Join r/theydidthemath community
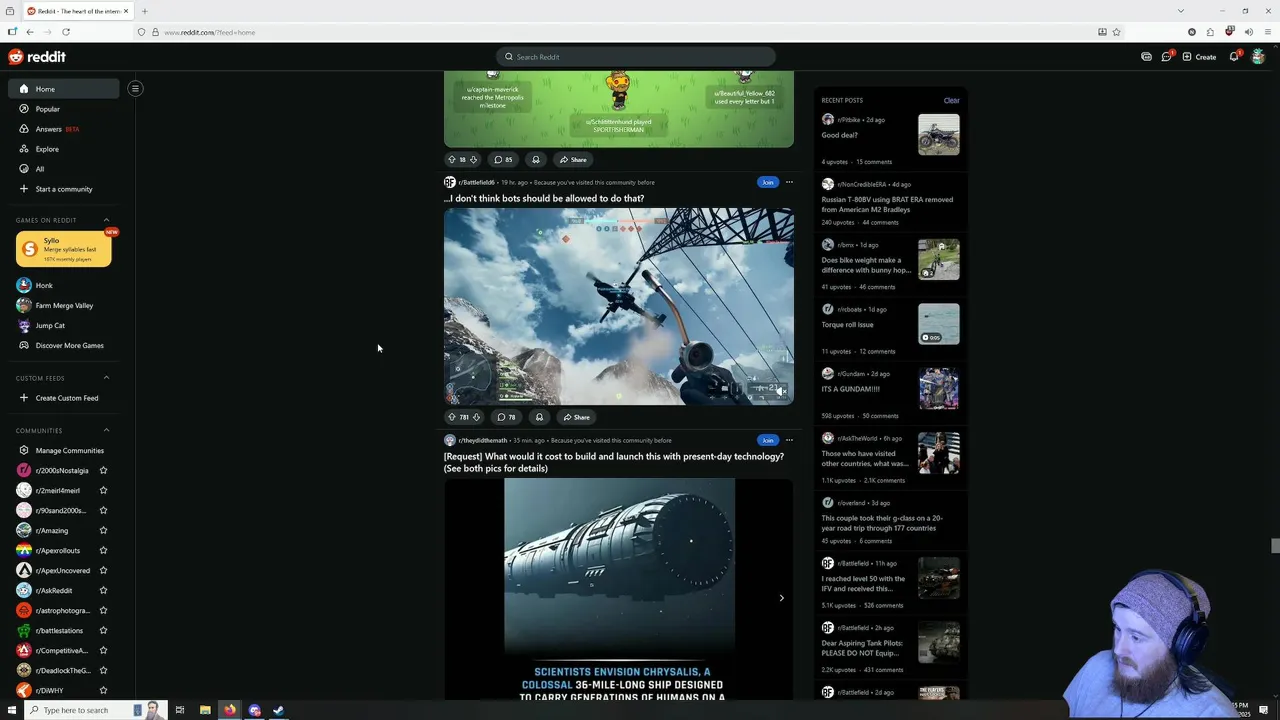The height and width of the screenshot is (720, 1280). tap(767, 440)
